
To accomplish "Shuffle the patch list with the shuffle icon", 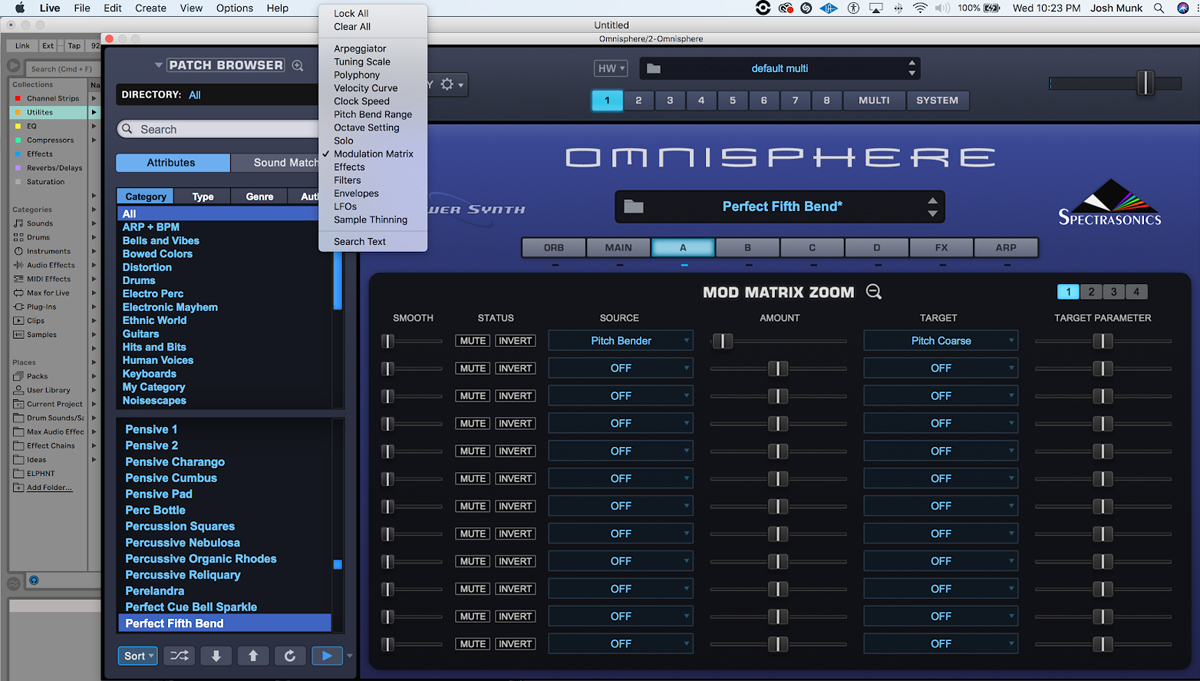I will pyautogui.click(x=180, y=656).
